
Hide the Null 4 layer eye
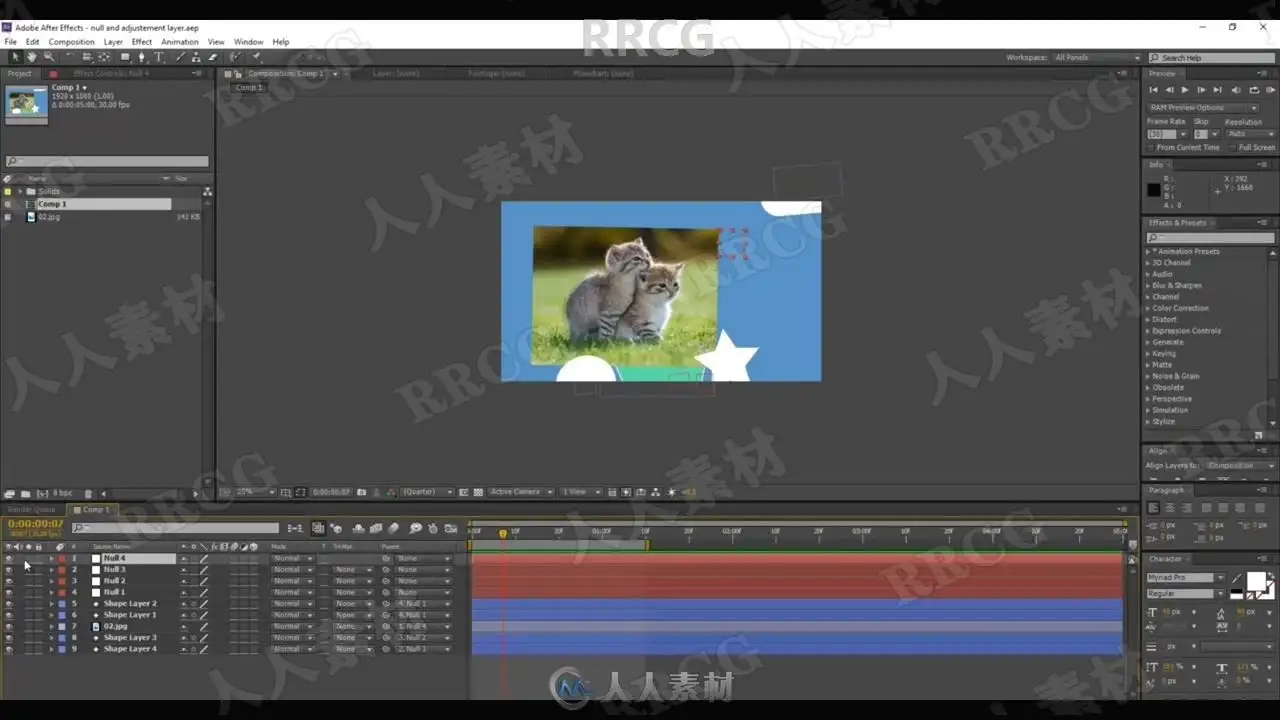tap(9, 559)
